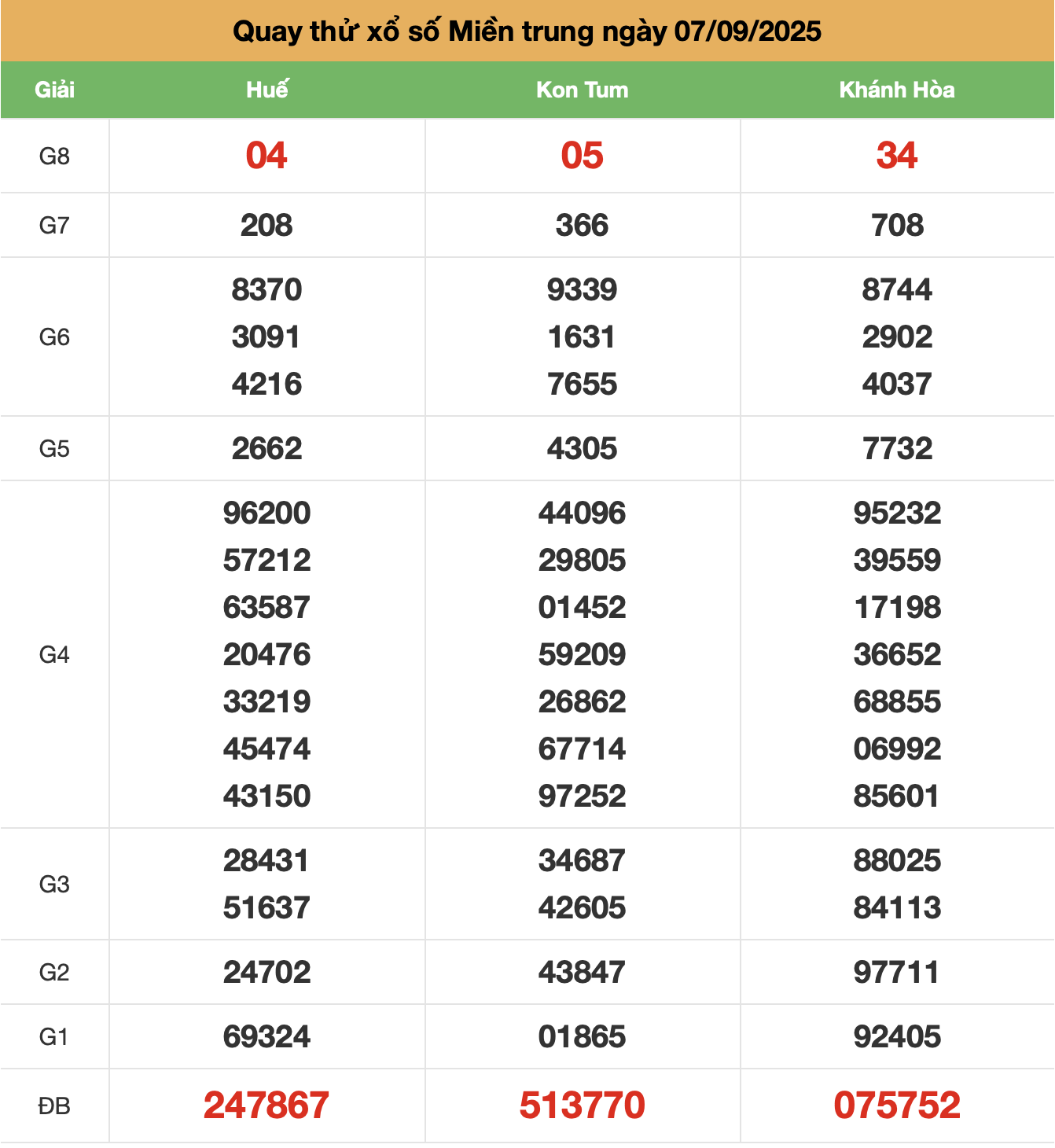Click Huế special prize 247867
Viewport: 1055px width, 1148px height.
[x=267, y=1106]
